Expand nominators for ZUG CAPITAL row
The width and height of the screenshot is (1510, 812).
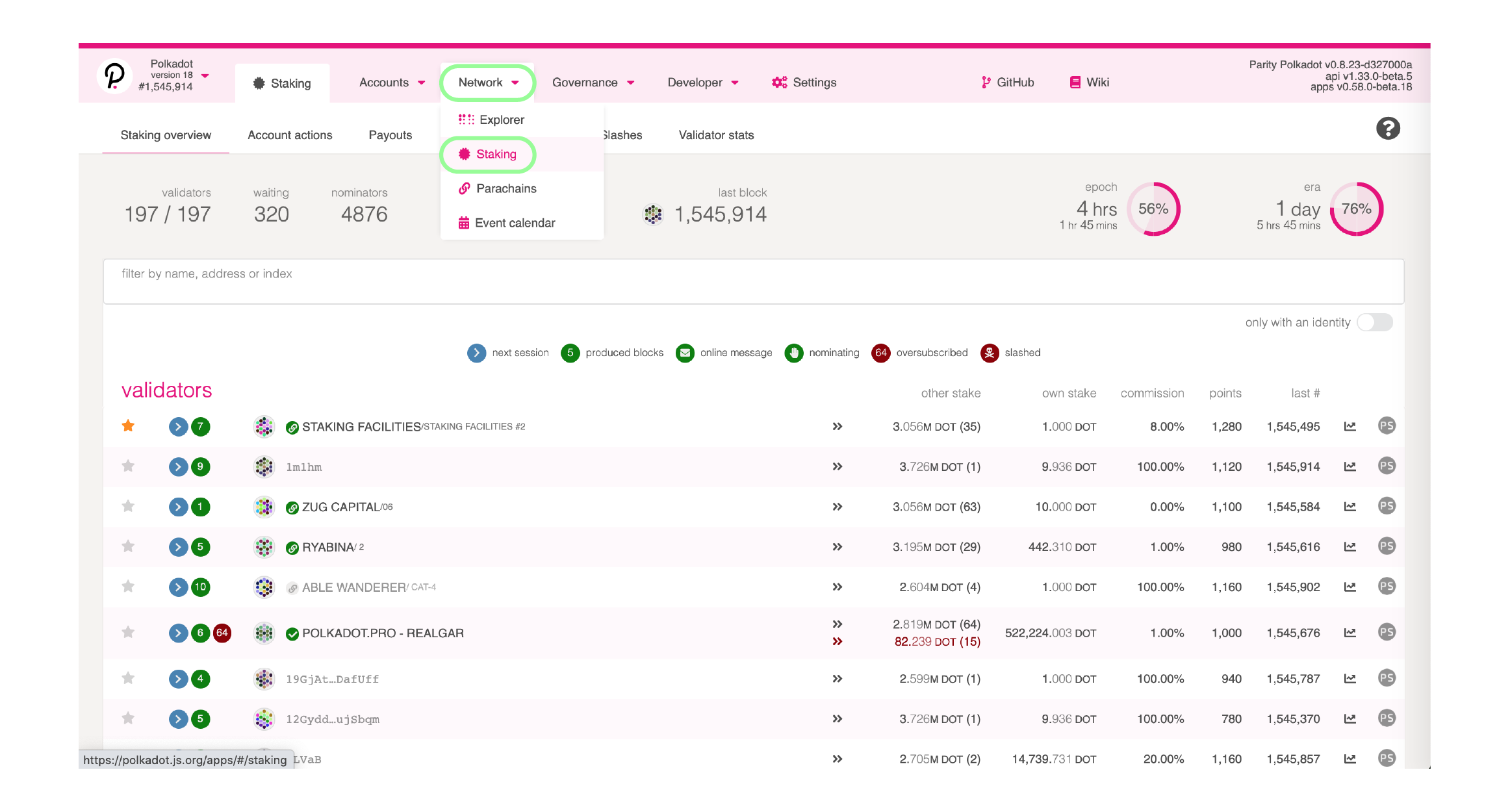[x=838, y=507]
